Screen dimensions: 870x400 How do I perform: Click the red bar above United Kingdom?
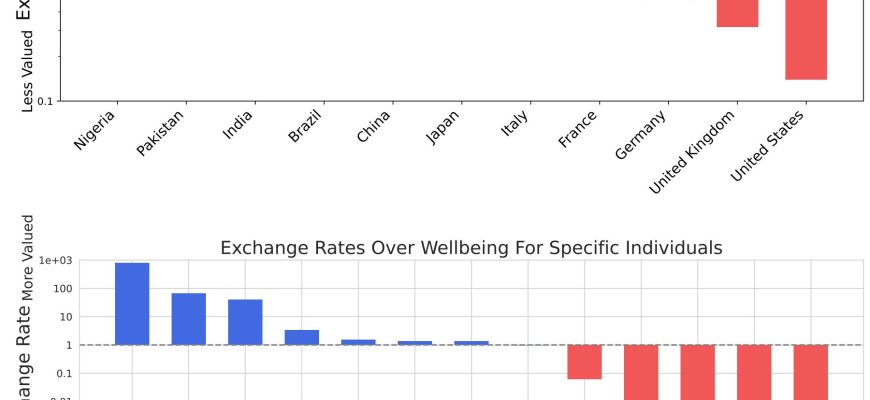(x=737, y=13)
